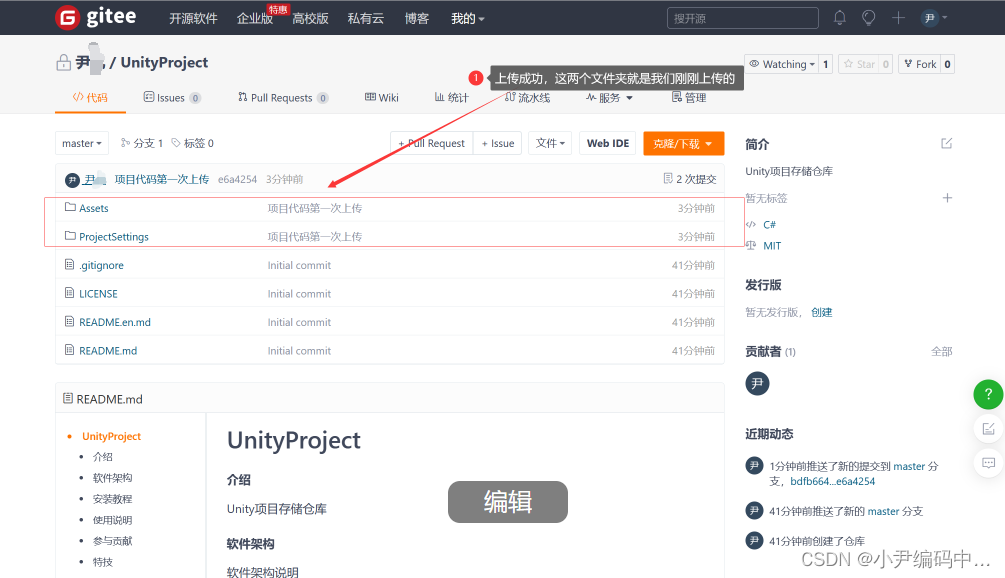Click the plus icon beside 暂无标签
Viewport: 1005px width, 578px height.
click(x=947, y=198)
